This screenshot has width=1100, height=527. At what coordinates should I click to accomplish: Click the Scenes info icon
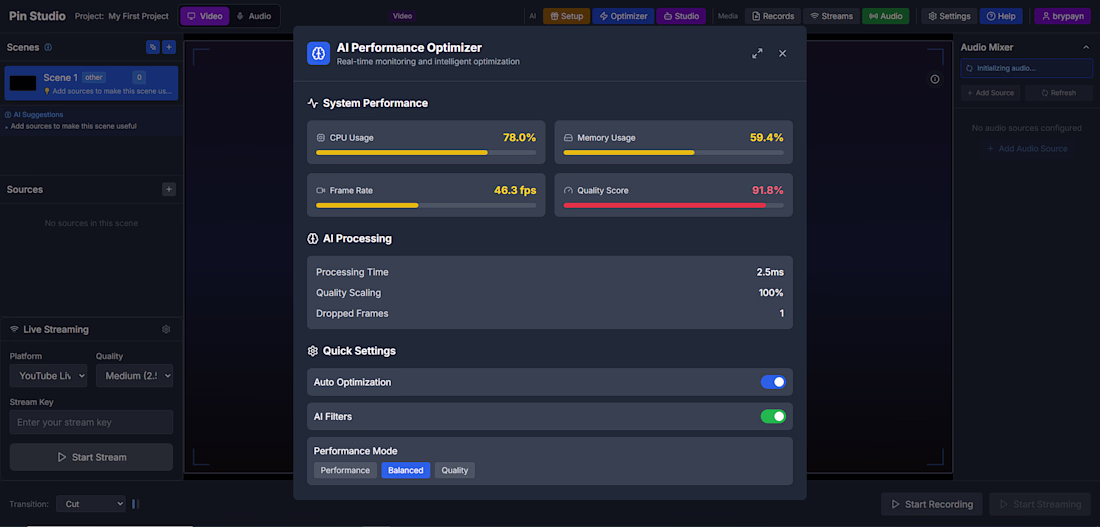pyautogui.click(x=49, y=47)
